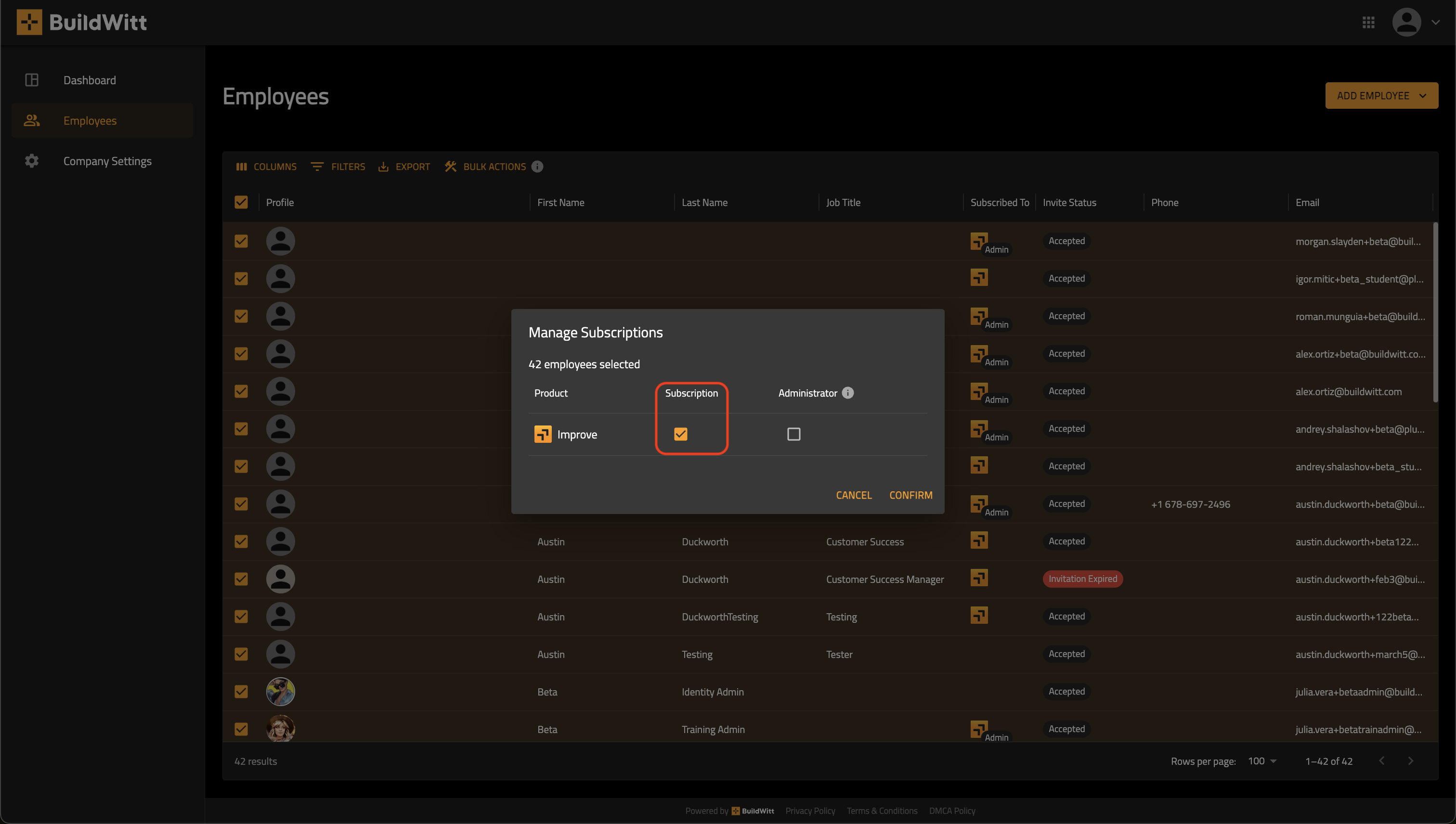
Task: Go to next page arrow
Action: tap(1411, 760)
